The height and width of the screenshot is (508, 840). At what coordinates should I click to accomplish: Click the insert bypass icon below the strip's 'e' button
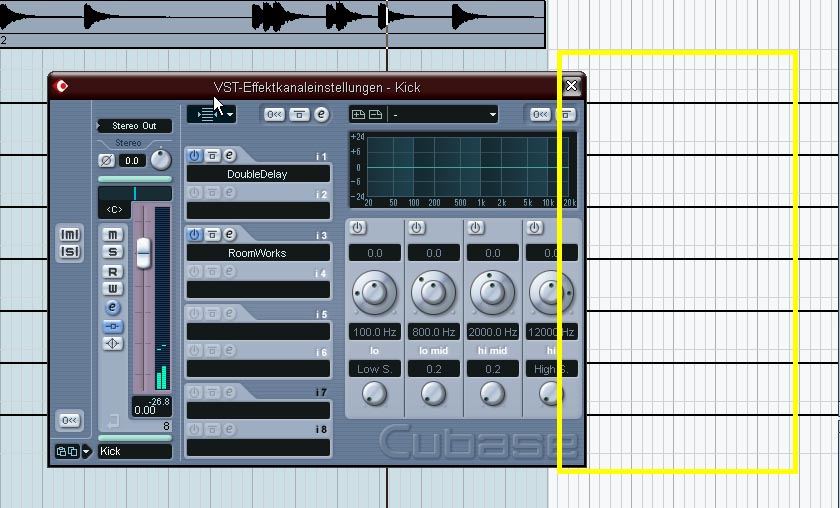coord(112,326)
